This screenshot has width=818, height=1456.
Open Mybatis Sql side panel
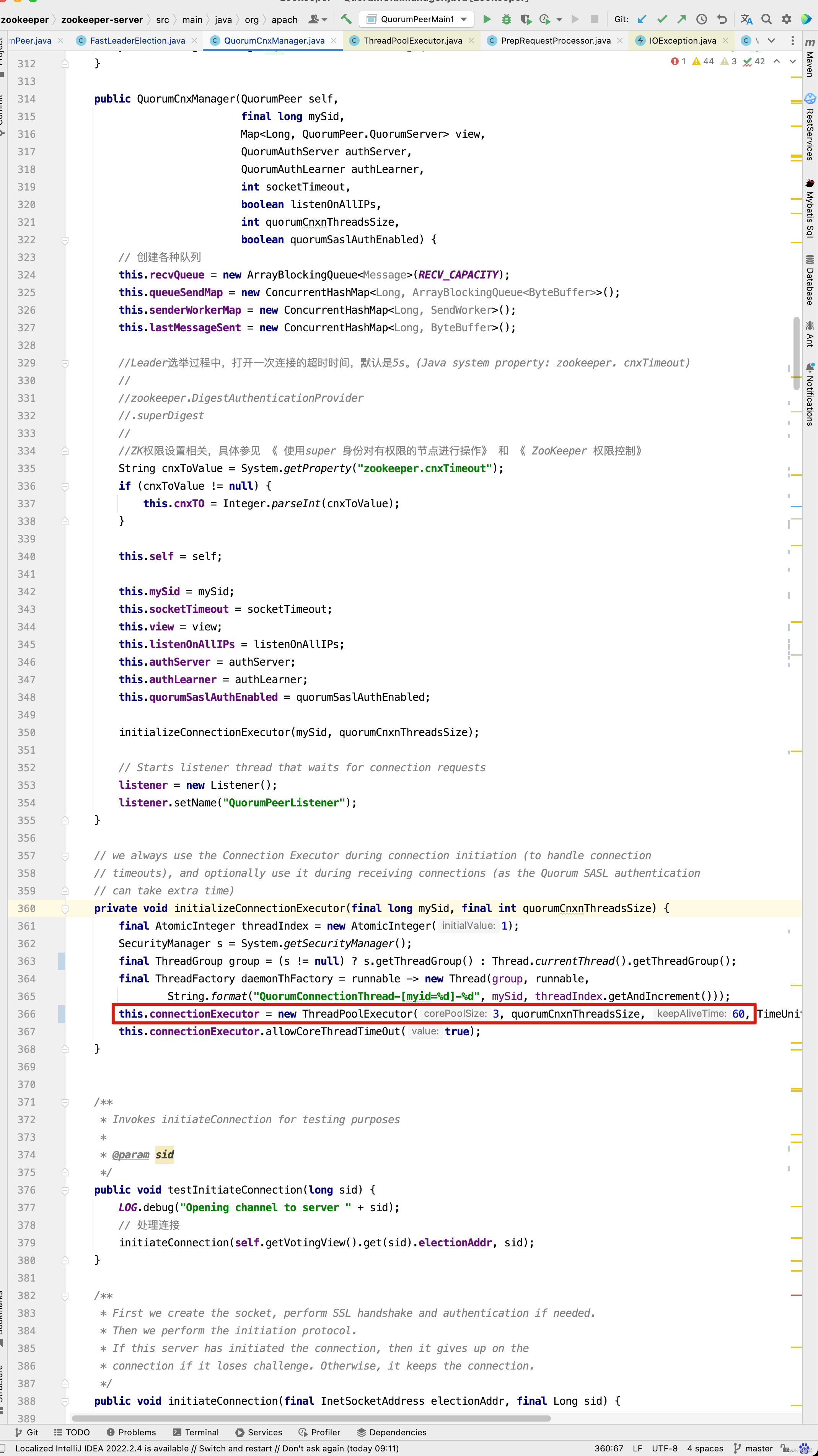pyautogui.click(x=810, y=208)
